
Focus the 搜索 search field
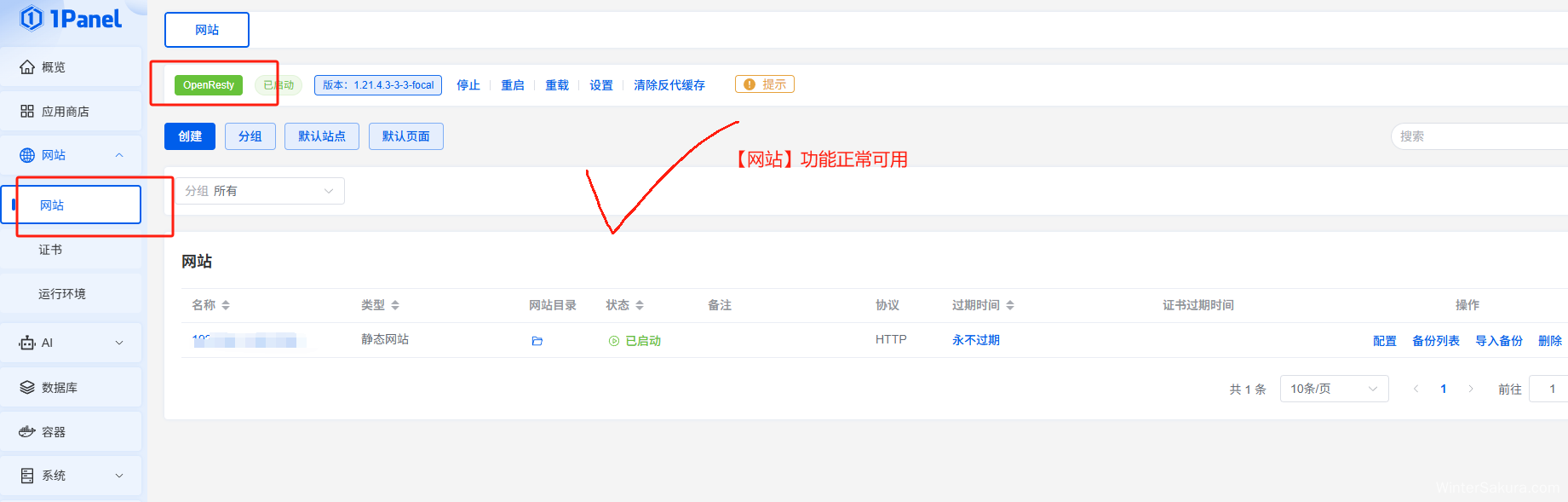click(1479, 136)
